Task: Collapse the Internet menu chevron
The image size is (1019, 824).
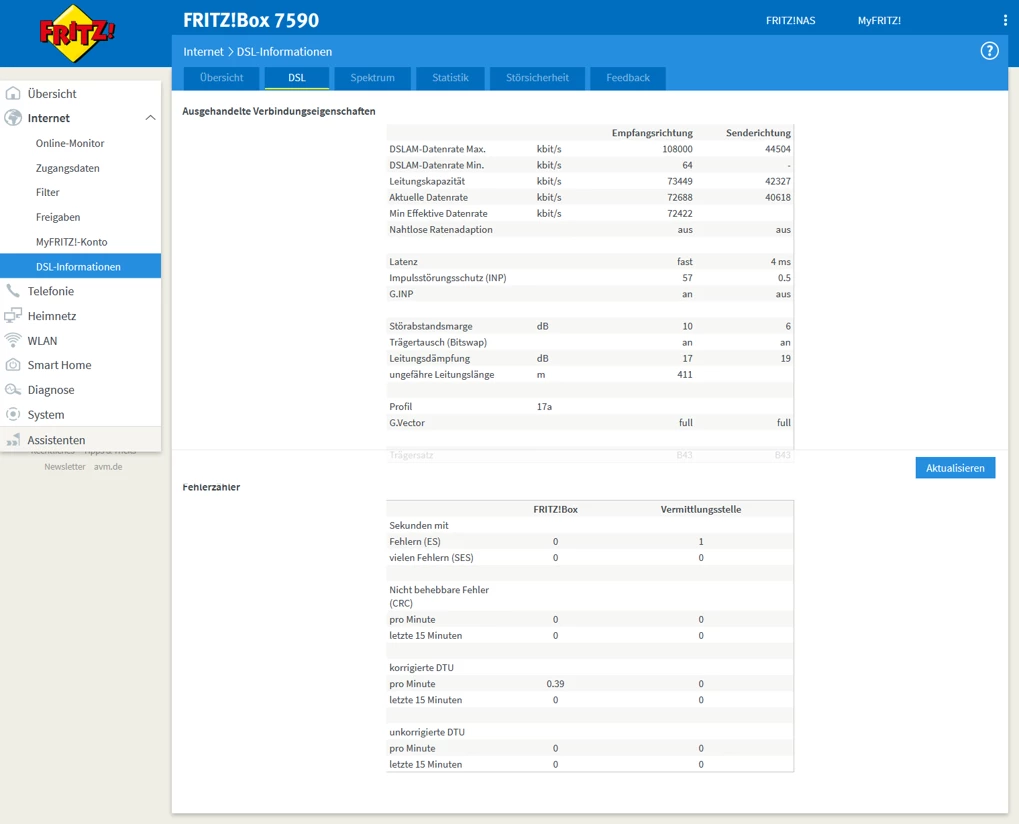Action: [x=150, y=118]
